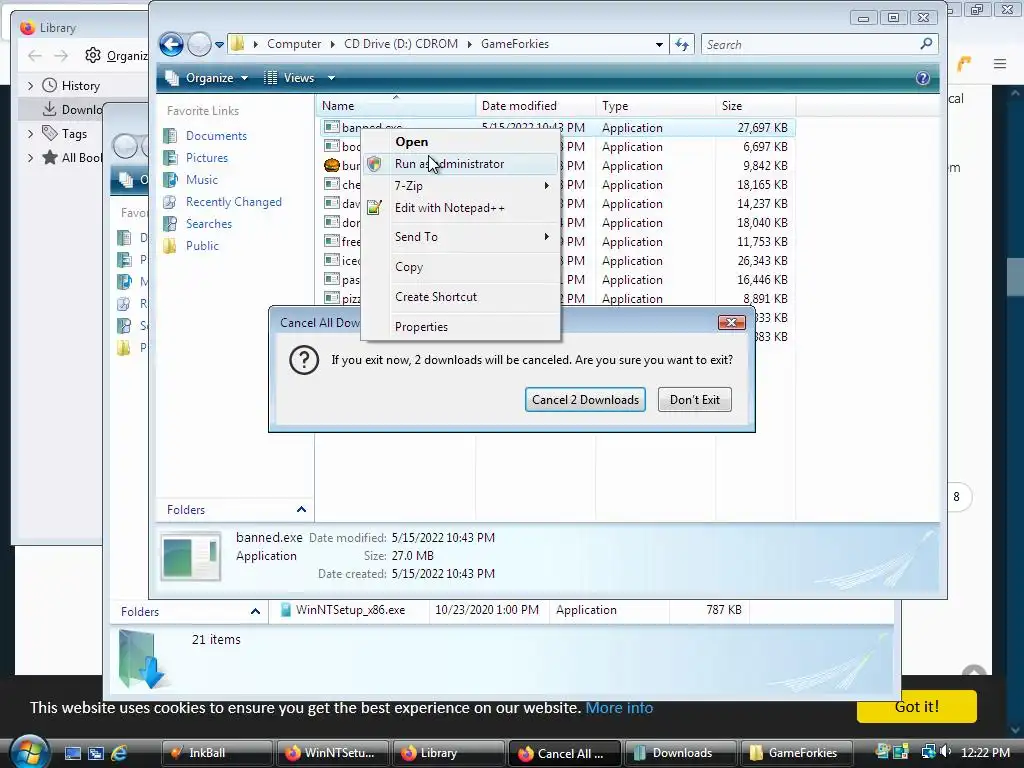Open the recent pages dropdown arrow
The height and width of the screenshot is (768, 1024).
point(219,44)
